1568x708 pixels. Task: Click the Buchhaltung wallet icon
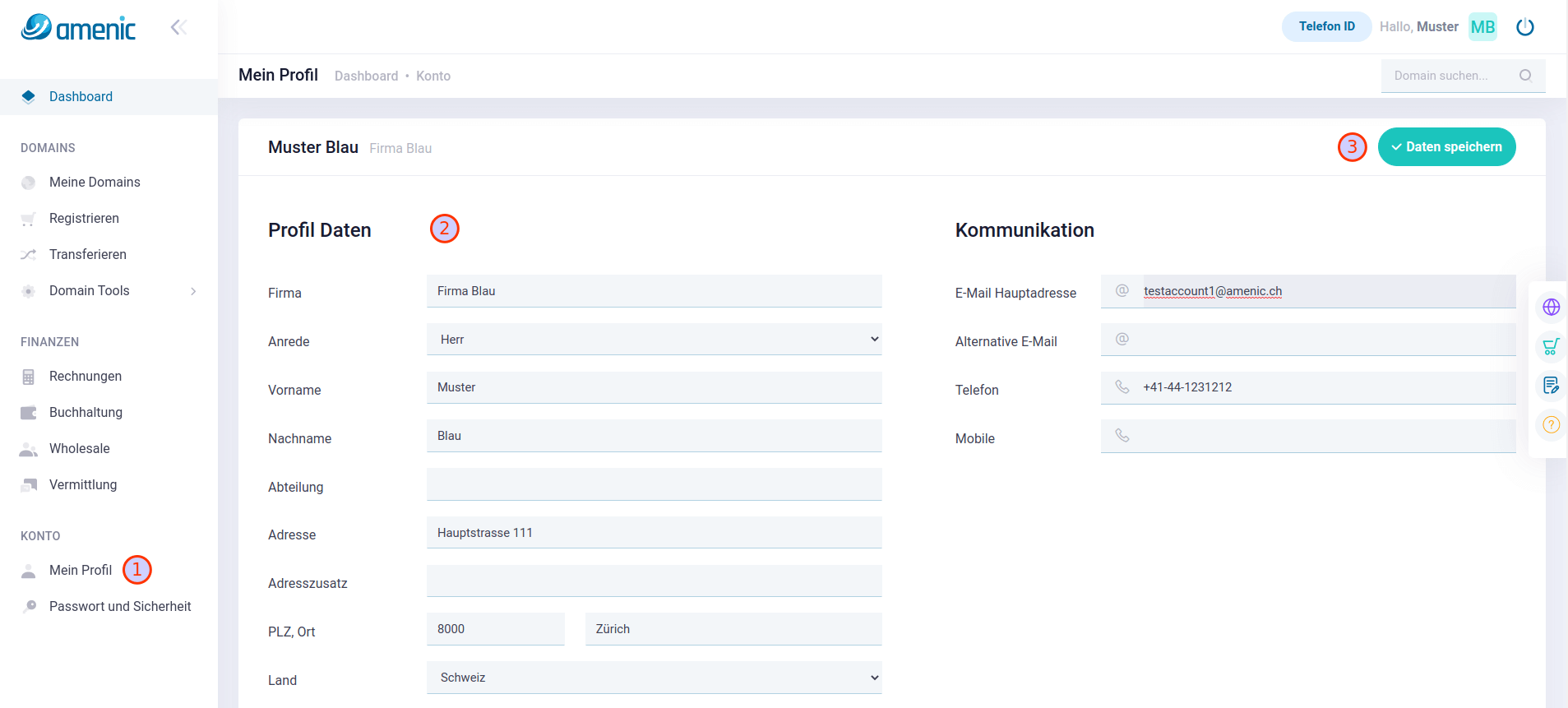pos(29,413)
